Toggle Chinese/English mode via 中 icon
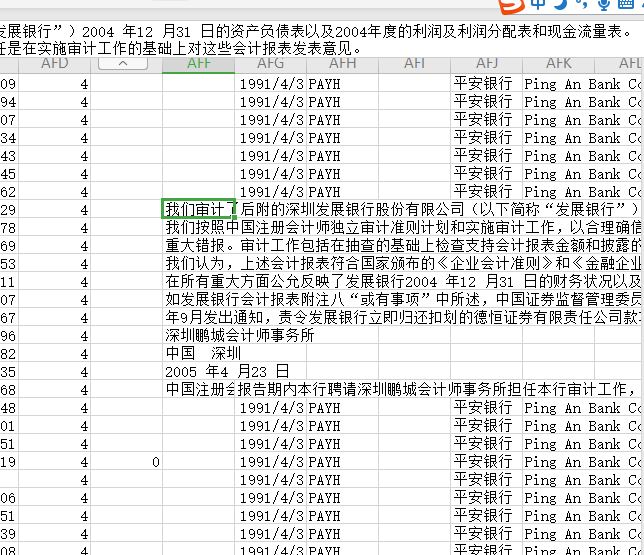Viewport: 644px width, 555px height. coord(538,4)
